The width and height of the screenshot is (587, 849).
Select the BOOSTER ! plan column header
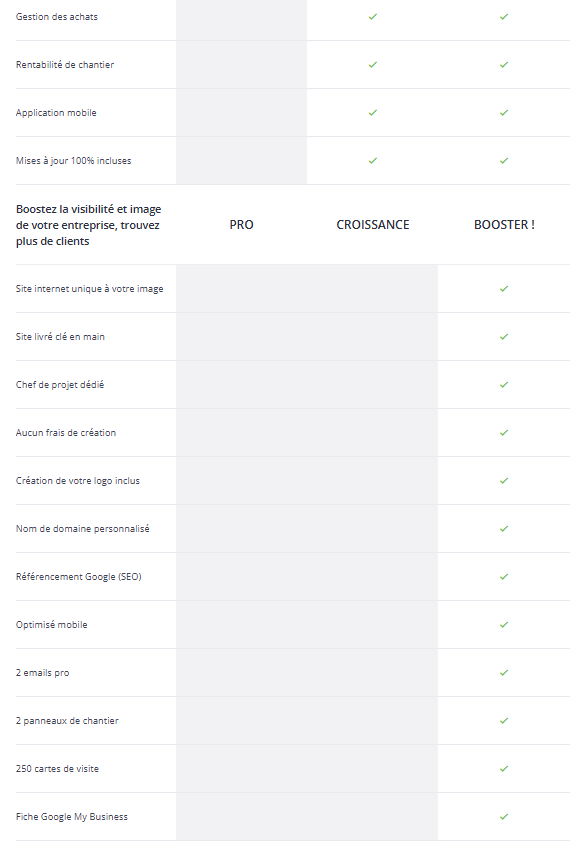point(504,225)
